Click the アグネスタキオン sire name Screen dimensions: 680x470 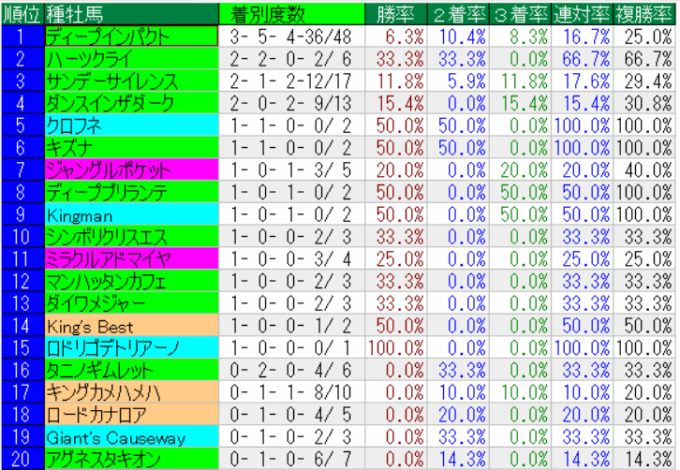click(x=130, y=459)
